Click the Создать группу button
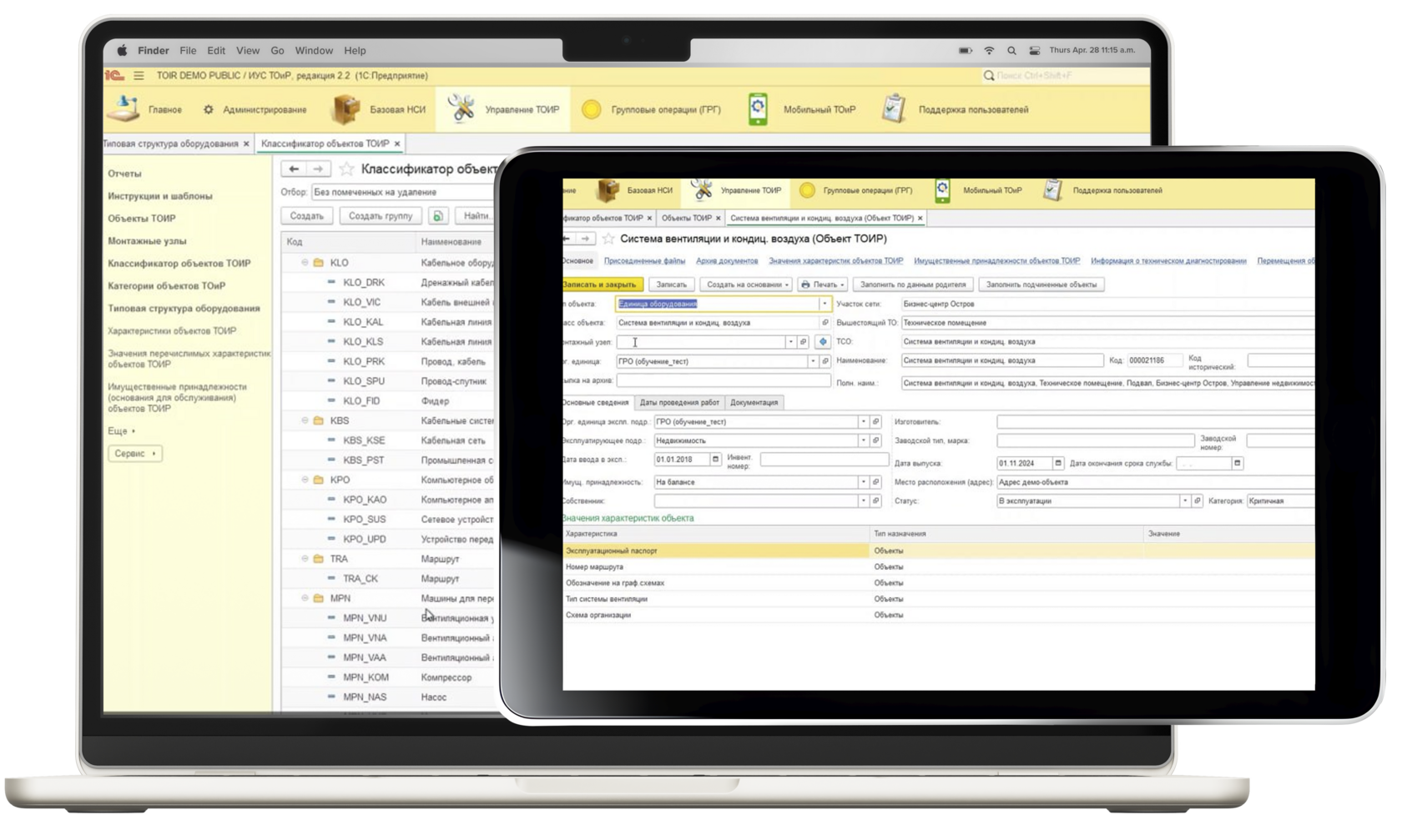The width and height of the screenshot is (1402, 840). 381,216
